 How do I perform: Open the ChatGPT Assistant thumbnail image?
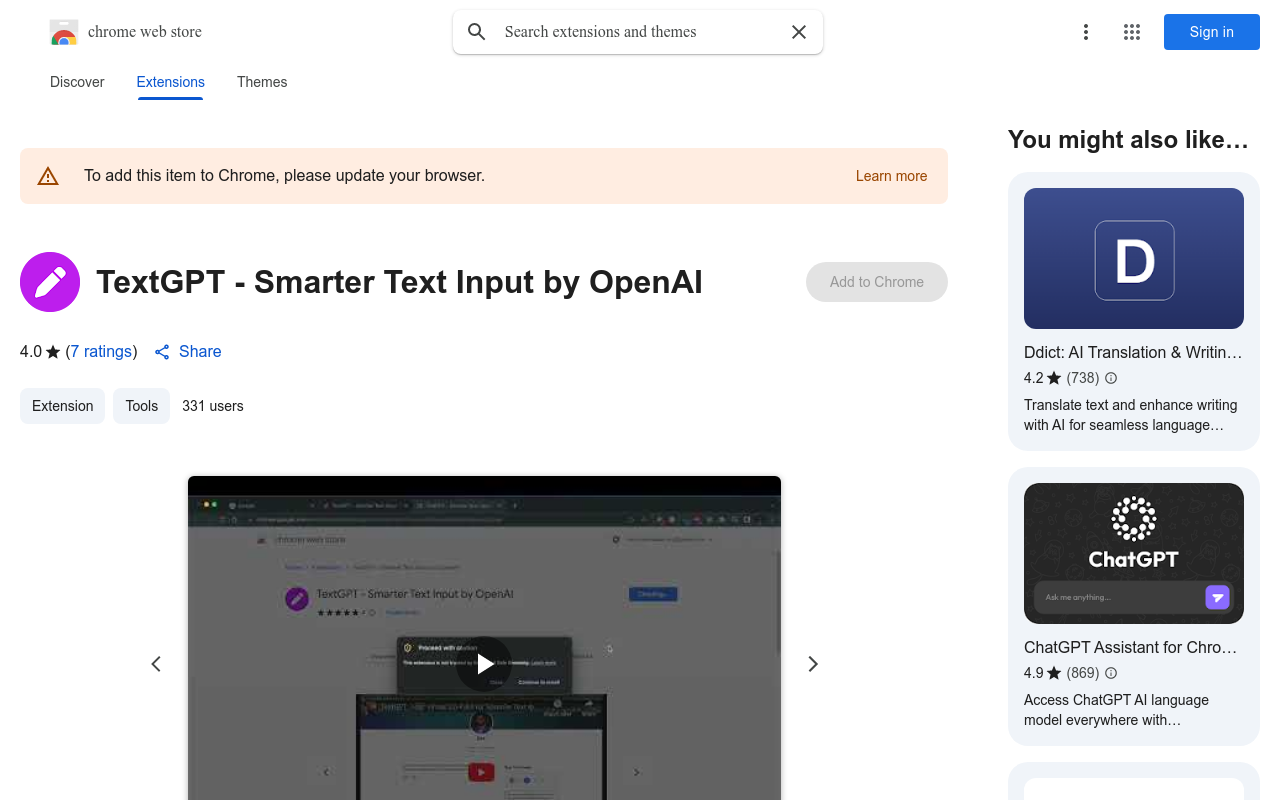(x=1134, y=554)
